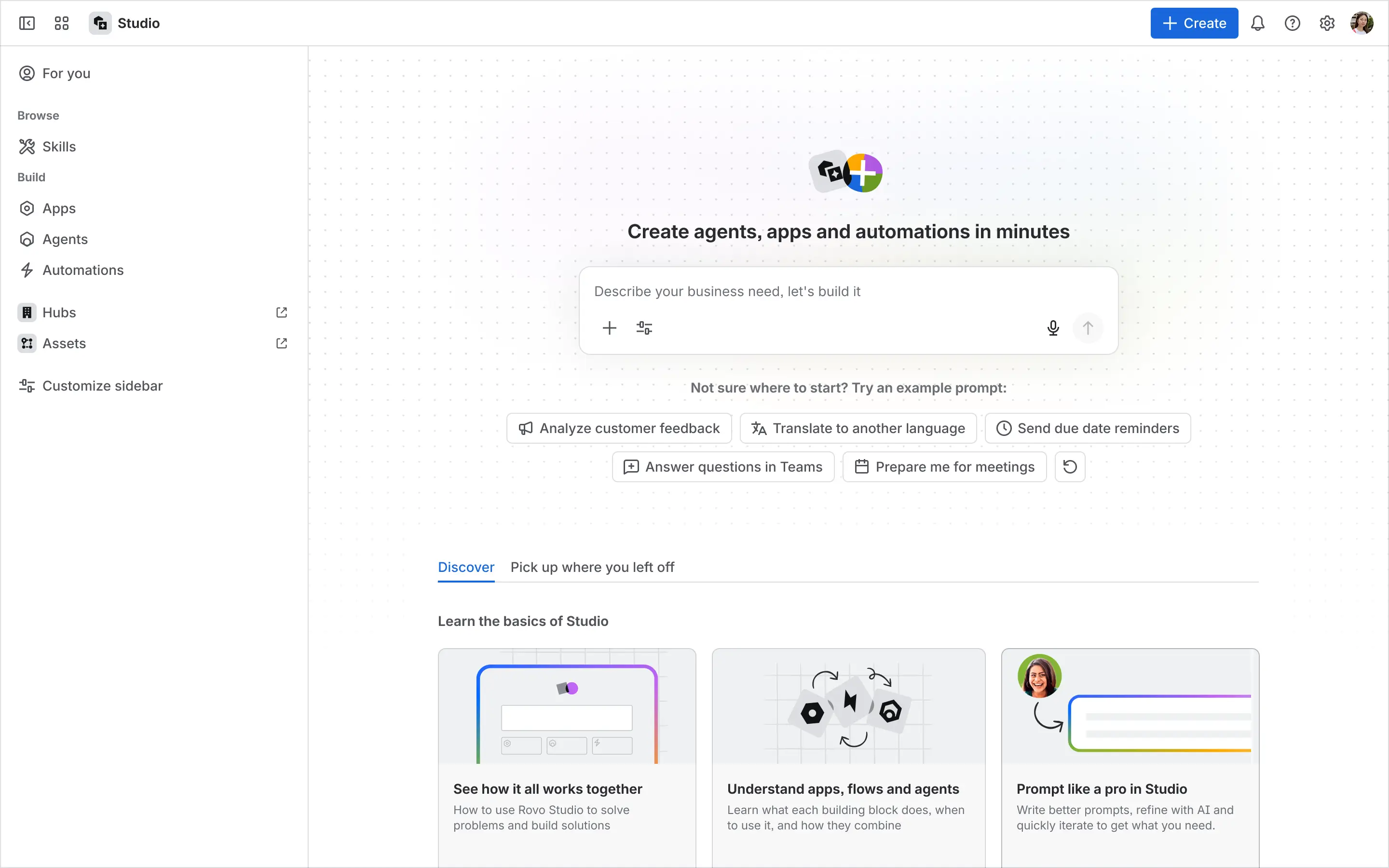This screenshot has height=868, width=1389.
Task: Focus the Describe your business need input
Action: (x=848, y=292)
